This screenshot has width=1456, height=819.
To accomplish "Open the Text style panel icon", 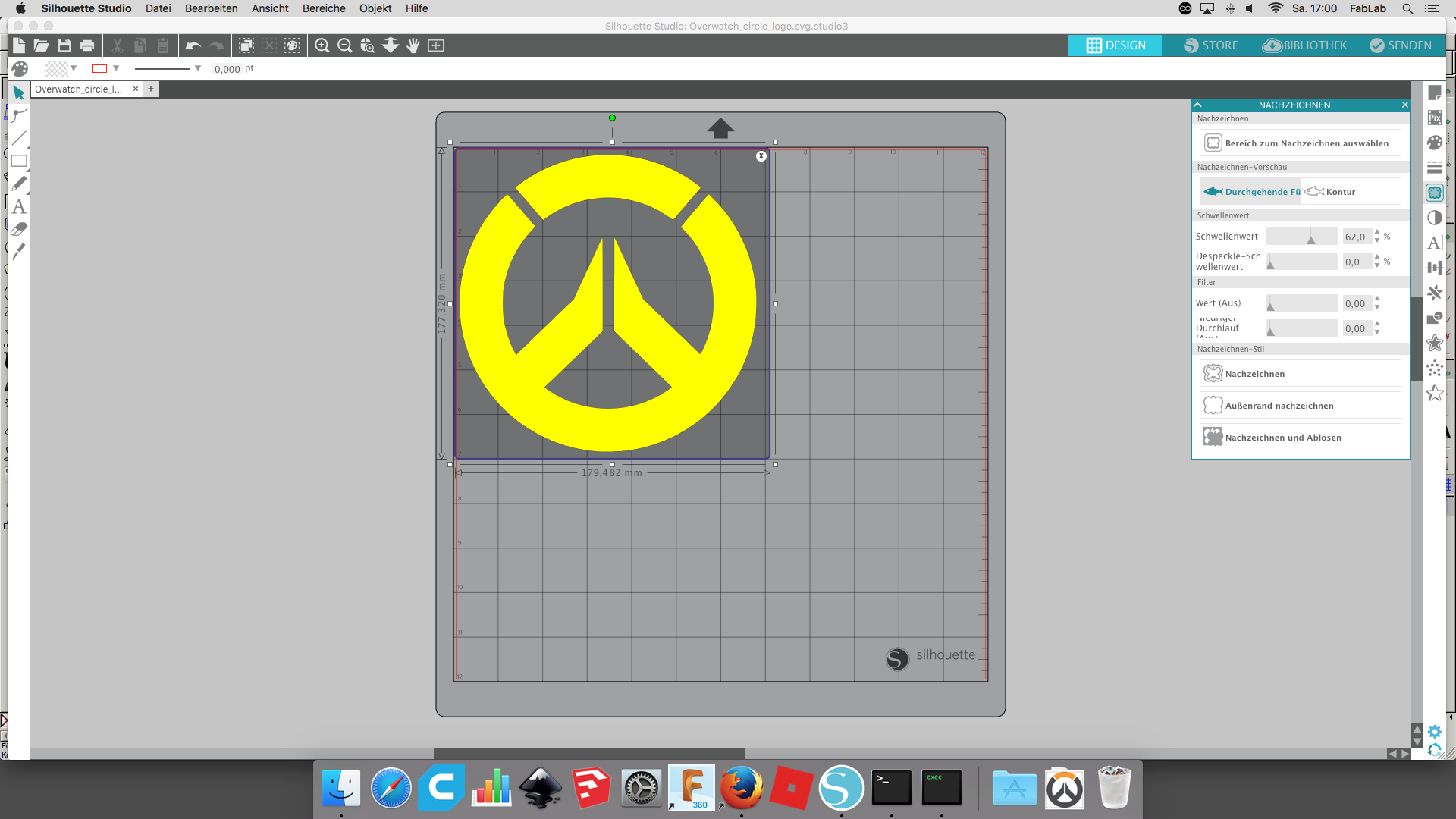I will [x=1435, y=243].
